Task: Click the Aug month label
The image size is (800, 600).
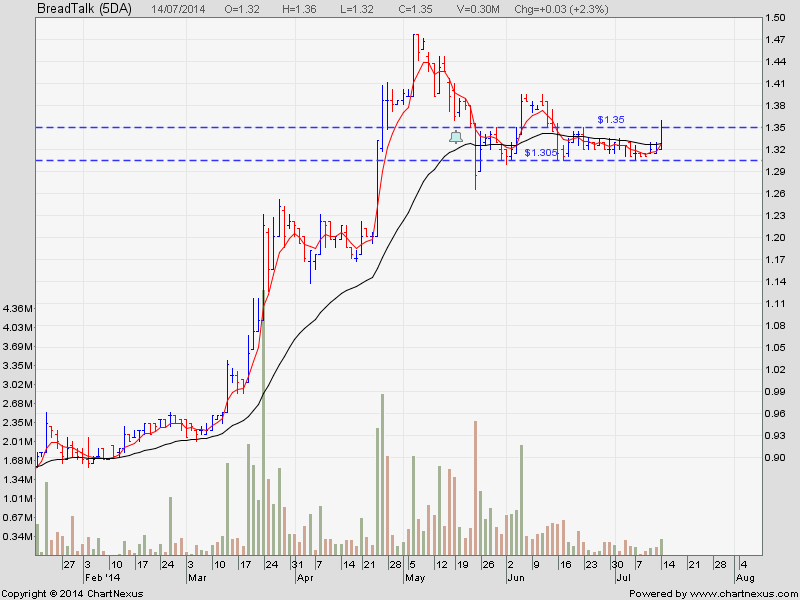Action: [745, 578]
